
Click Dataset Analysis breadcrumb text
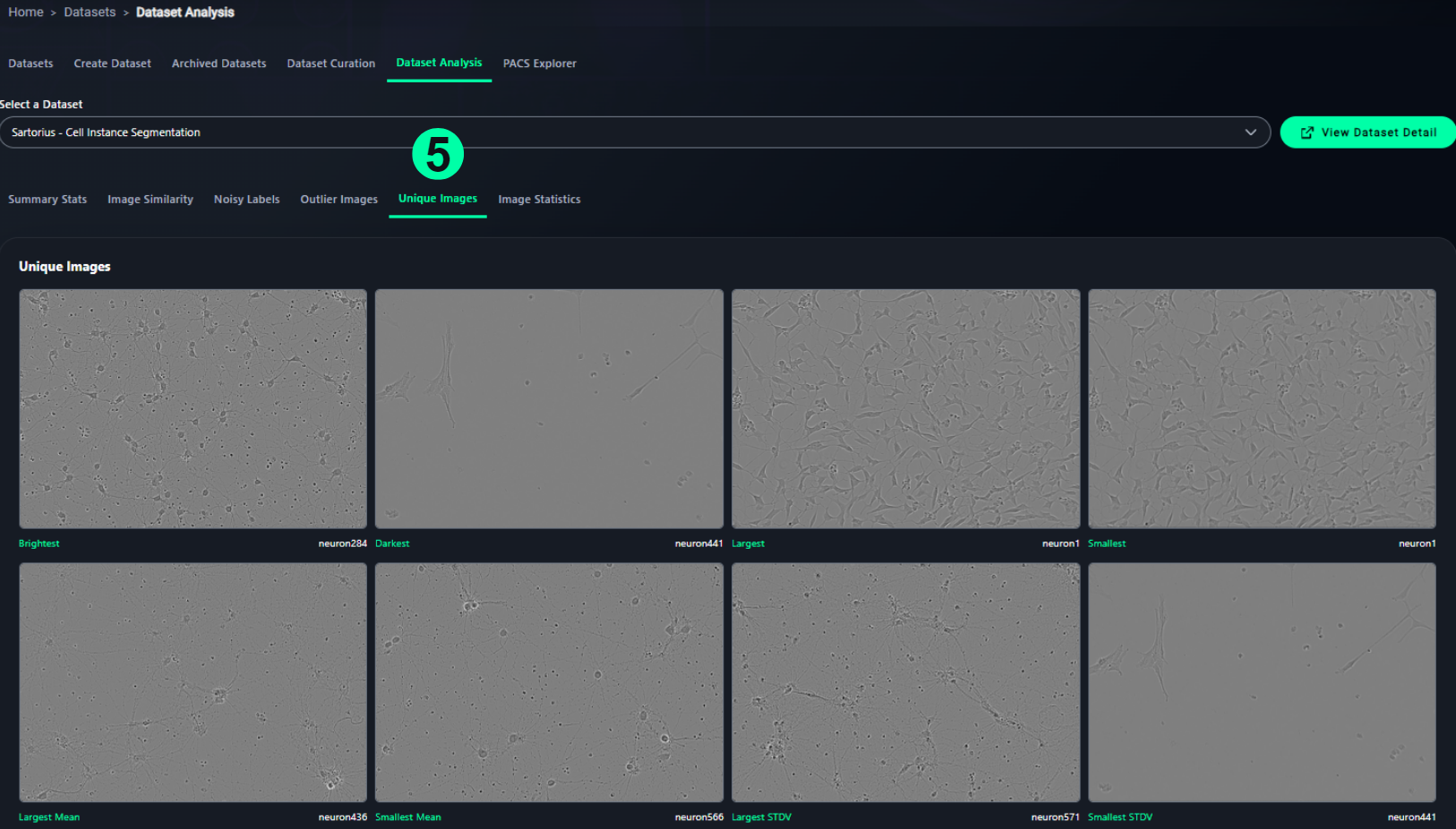click(x=184, y=13)
